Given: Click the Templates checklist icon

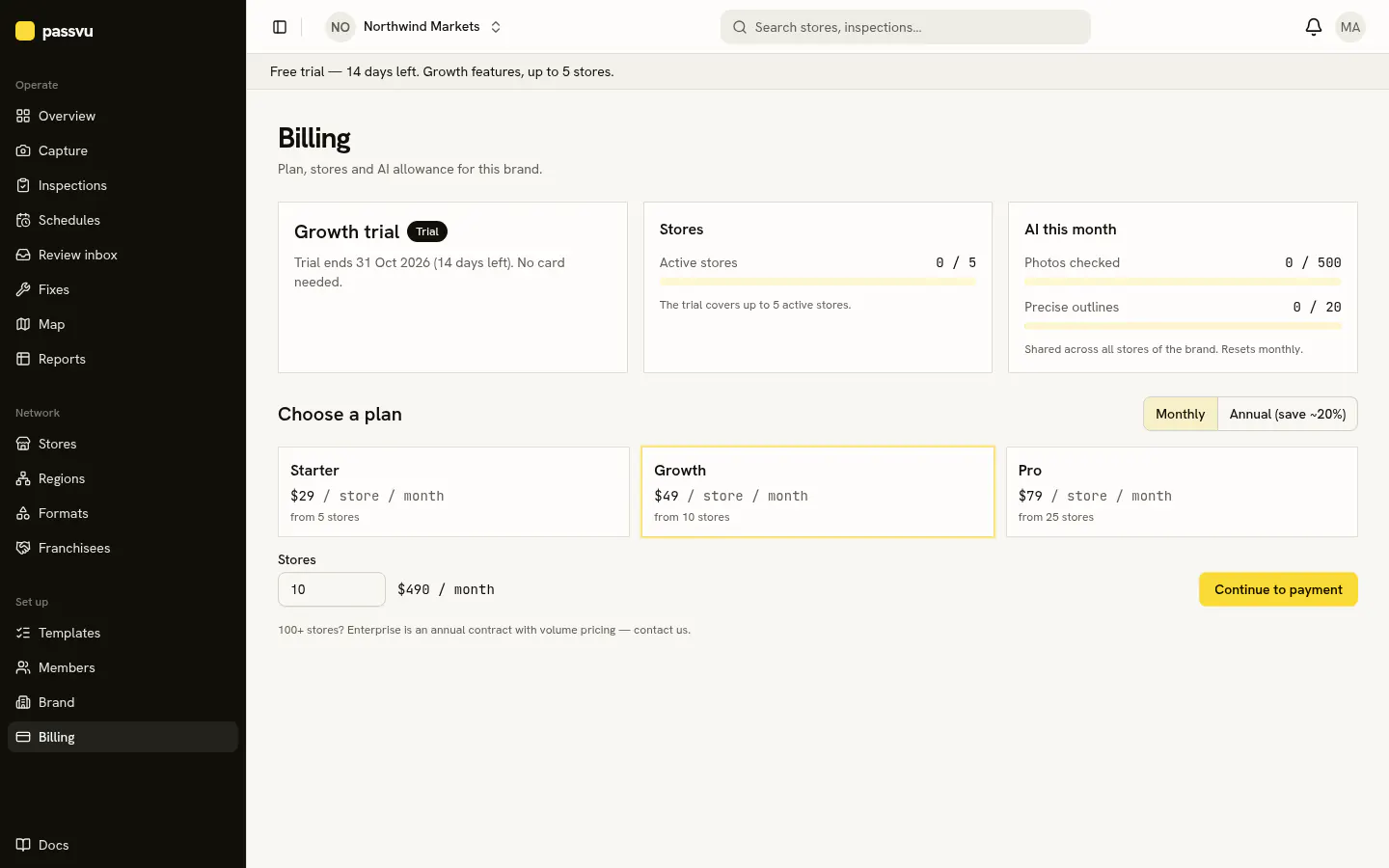Looking at the screenshot, I should (23, 633).
